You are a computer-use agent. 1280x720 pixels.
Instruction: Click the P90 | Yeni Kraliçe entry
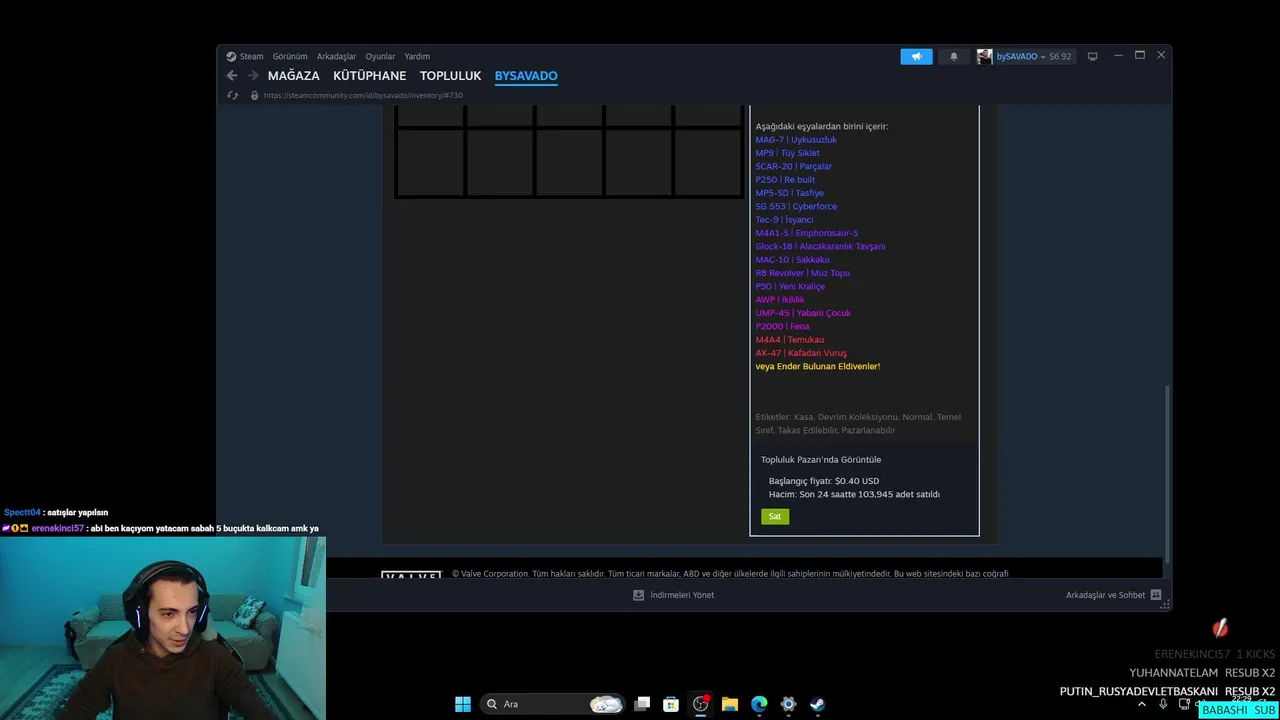pyautogui.click(x=790, y=286)
